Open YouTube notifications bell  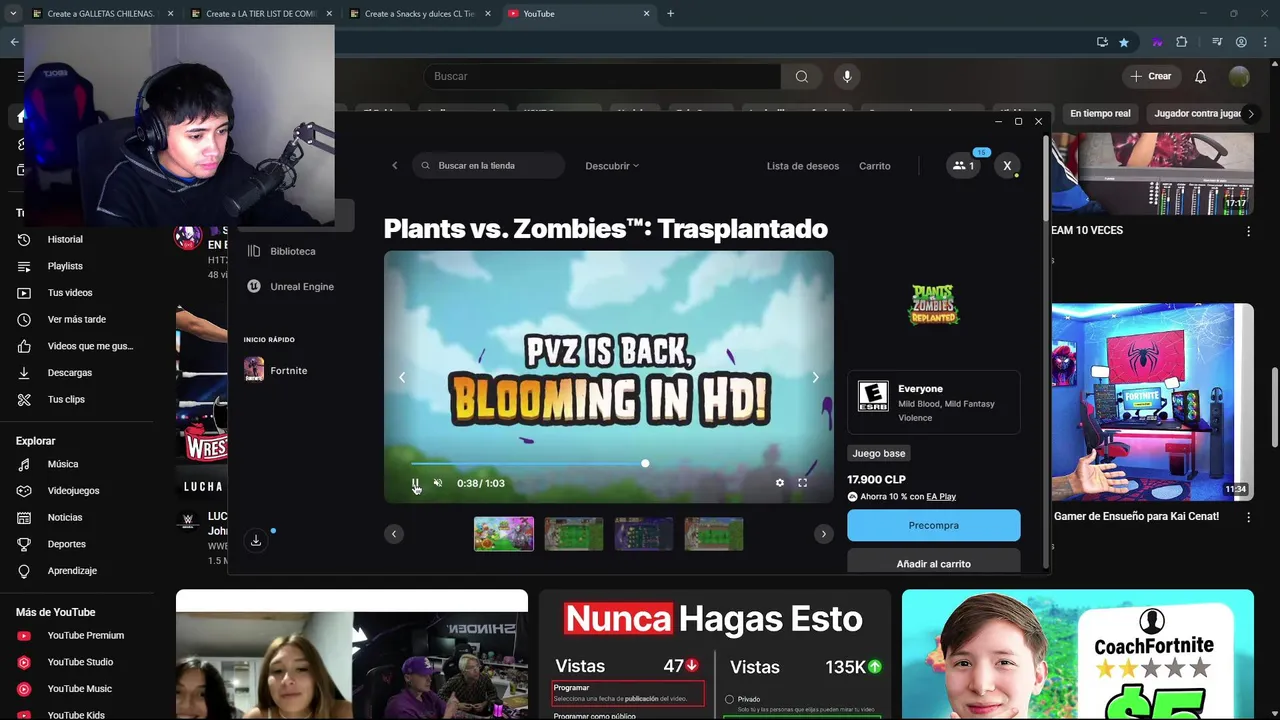pyautogui.click(x=1201, y=76)
